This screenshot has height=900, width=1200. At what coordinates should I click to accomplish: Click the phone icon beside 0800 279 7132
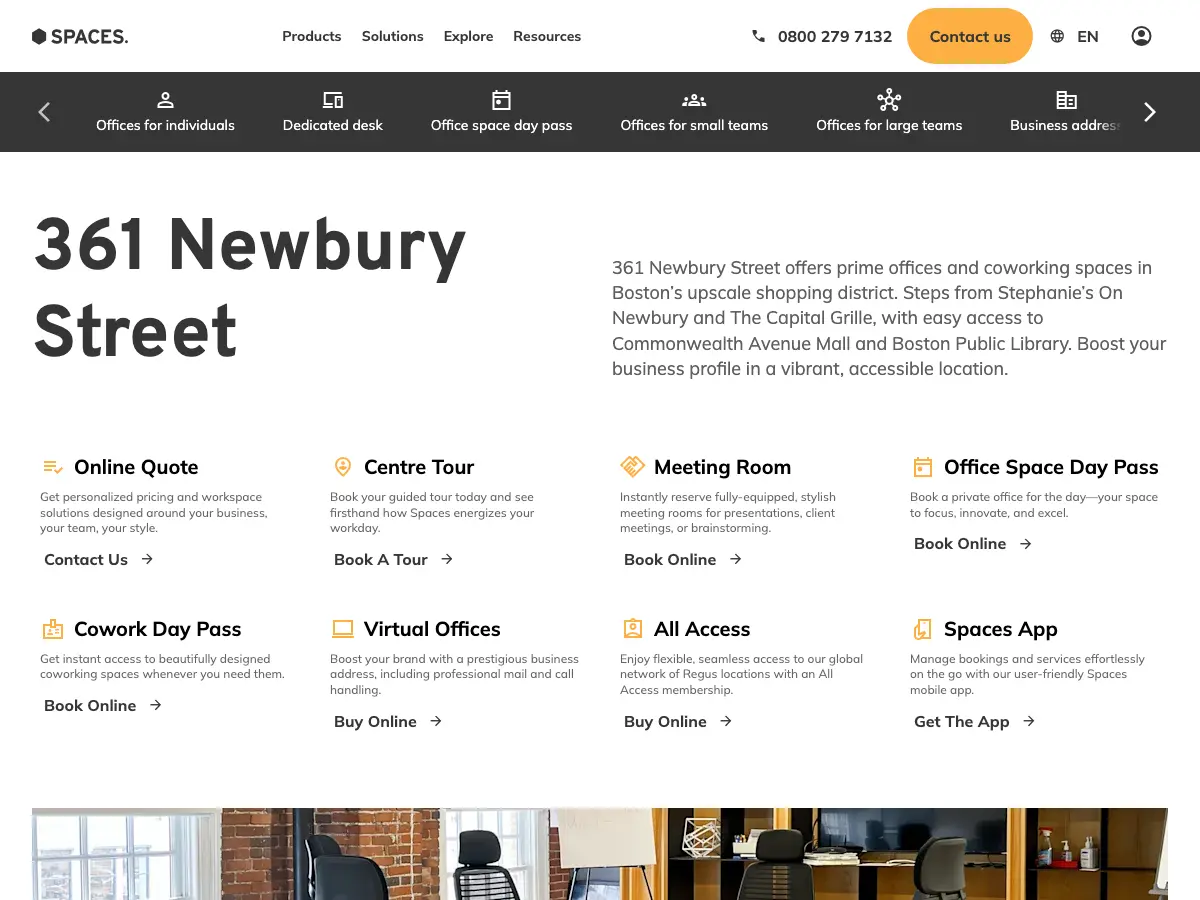758,36
